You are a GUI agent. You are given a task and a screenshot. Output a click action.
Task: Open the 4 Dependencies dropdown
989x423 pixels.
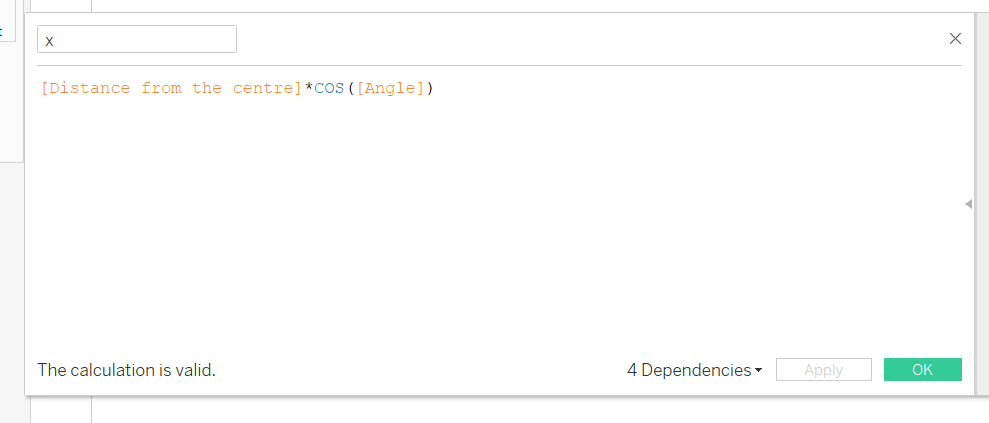click(x=688, y=370)
